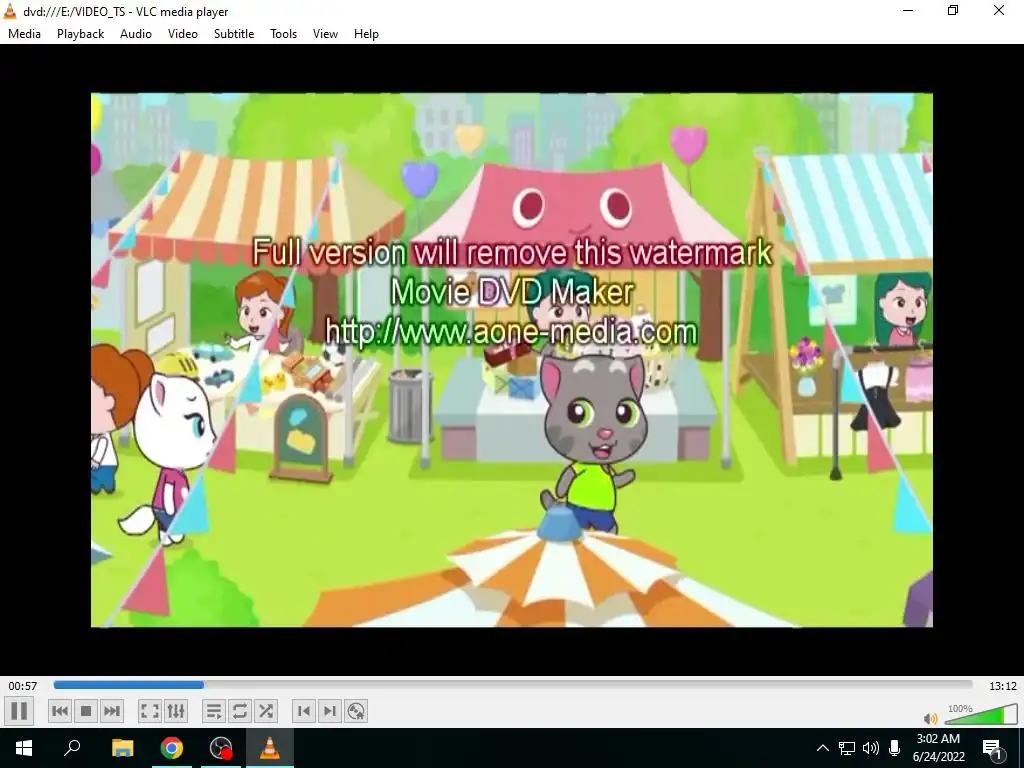Open the Windows Start menu
Viewport: 1024px width, 768px height.
tap(24, 748)
